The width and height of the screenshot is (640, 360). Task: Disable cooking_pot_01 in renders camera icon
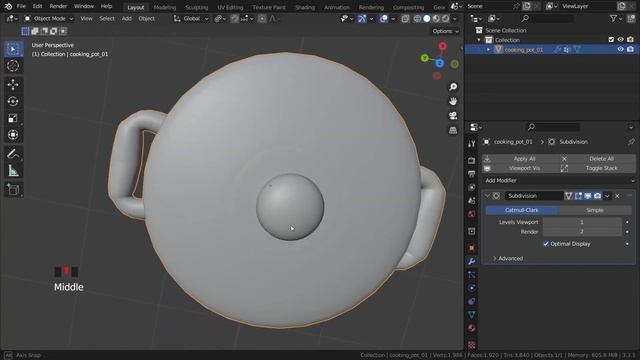(630, 49)
